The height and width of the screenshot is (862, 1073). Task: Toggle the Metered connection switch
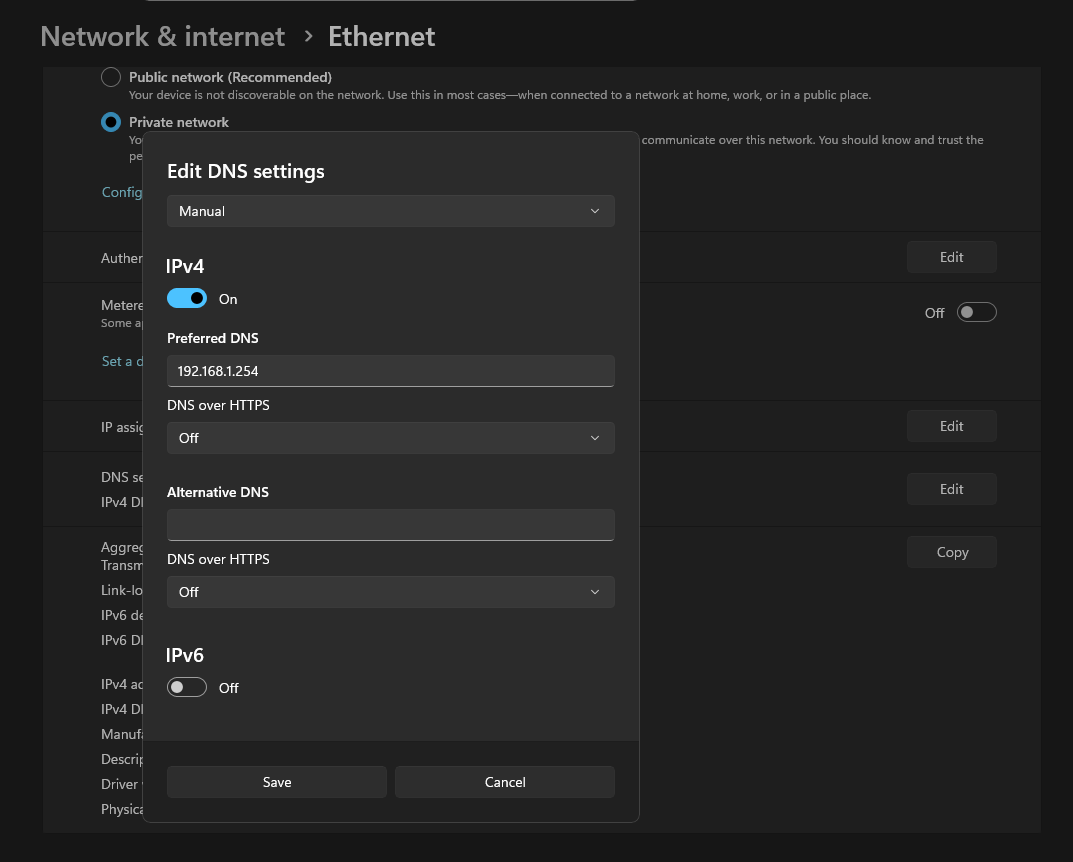tap(976, 313)
